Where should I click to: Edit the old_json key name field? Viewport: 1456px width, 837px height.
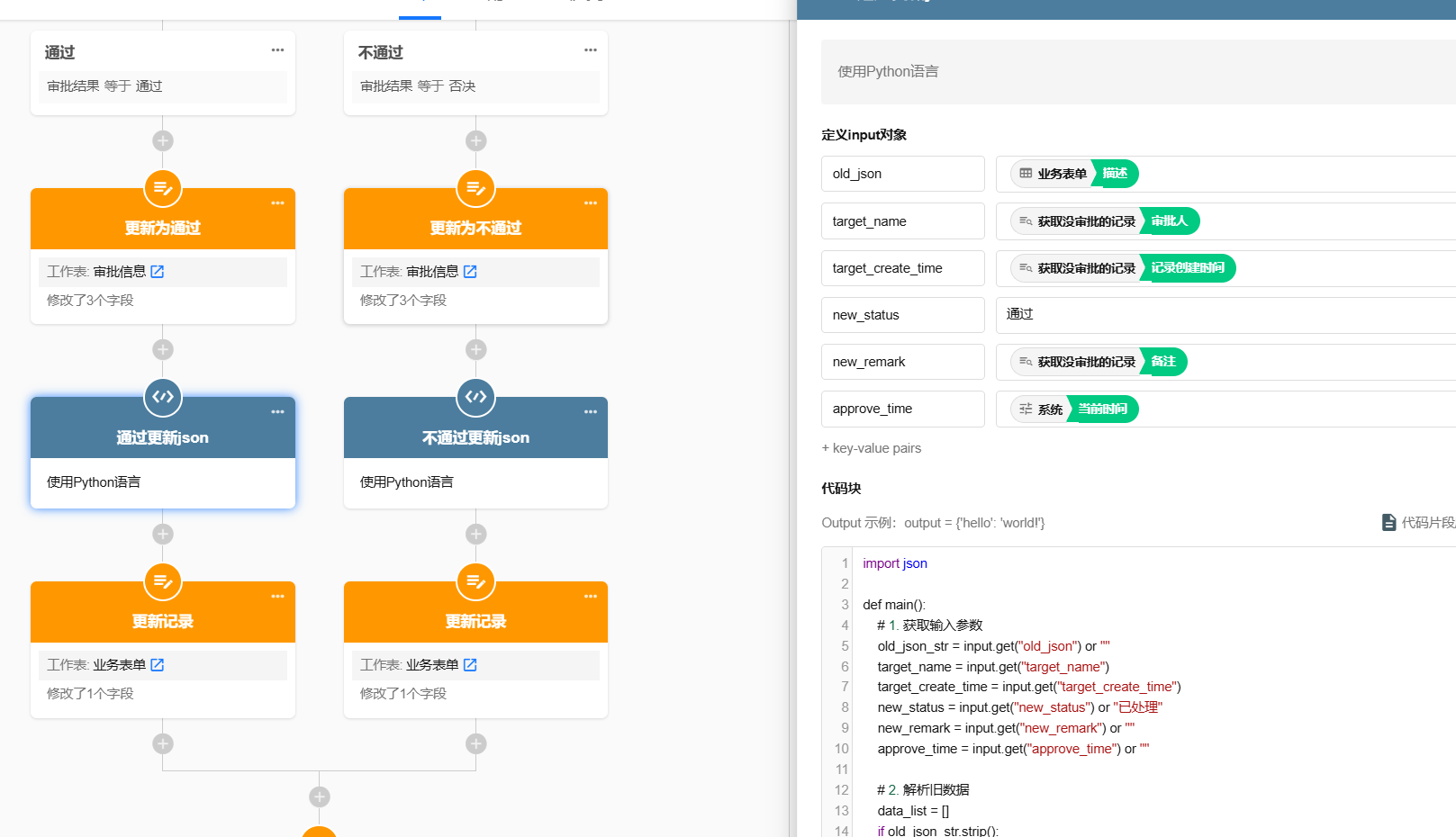click(x=903, y=174)
